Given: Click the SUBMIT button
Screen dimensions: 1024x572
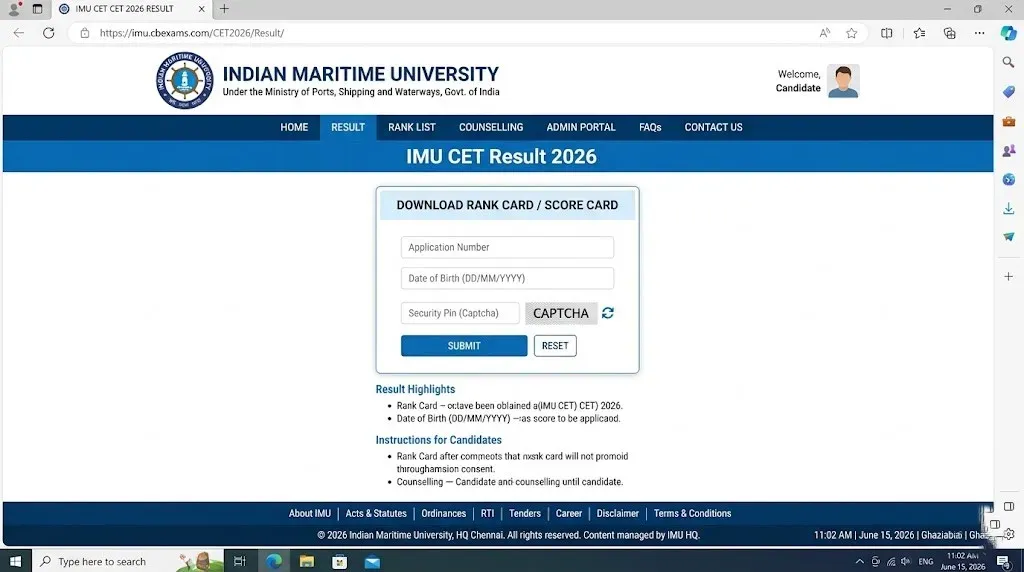Looking at the screenshot, I should point(464,346).
